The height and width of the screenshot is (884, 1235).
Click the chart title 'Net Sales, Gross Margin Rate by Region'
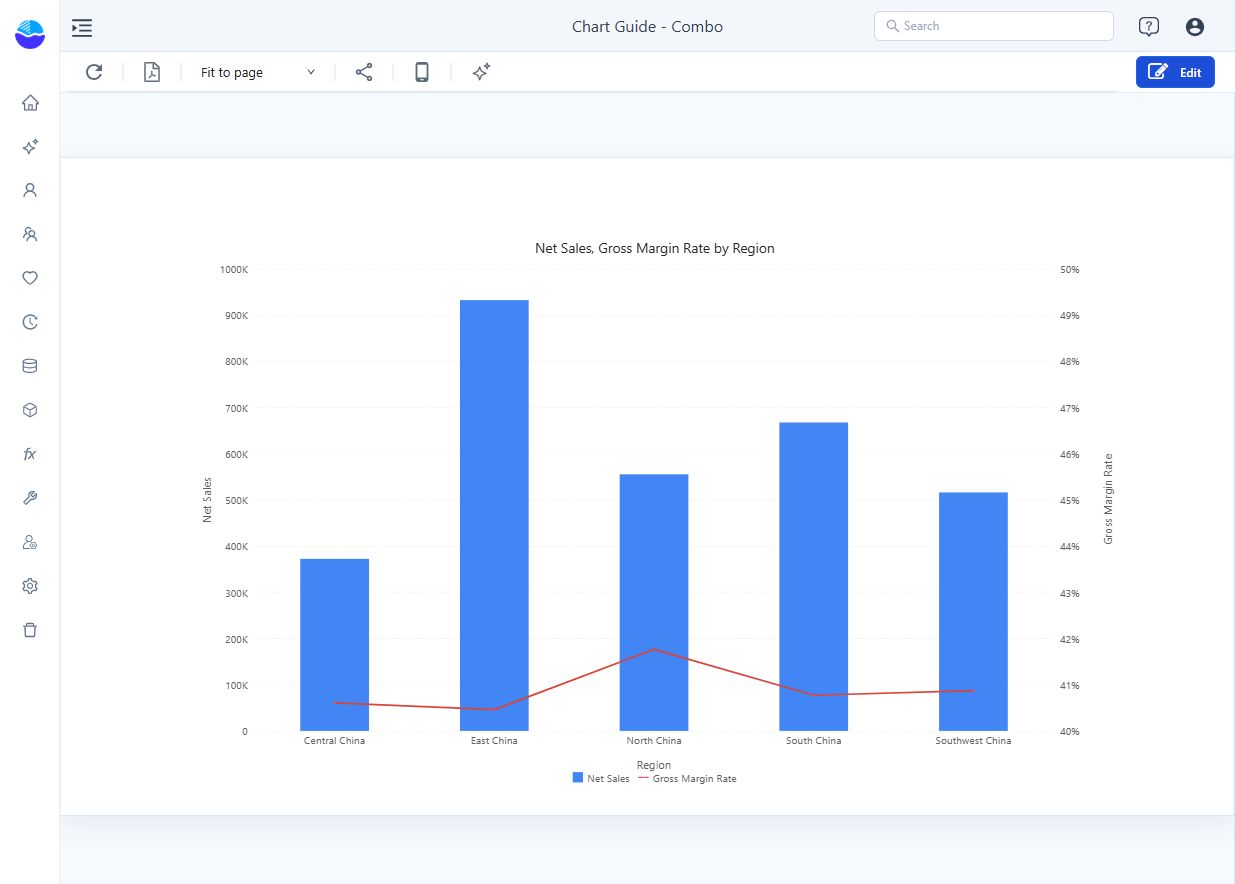(x=655, y=248)
